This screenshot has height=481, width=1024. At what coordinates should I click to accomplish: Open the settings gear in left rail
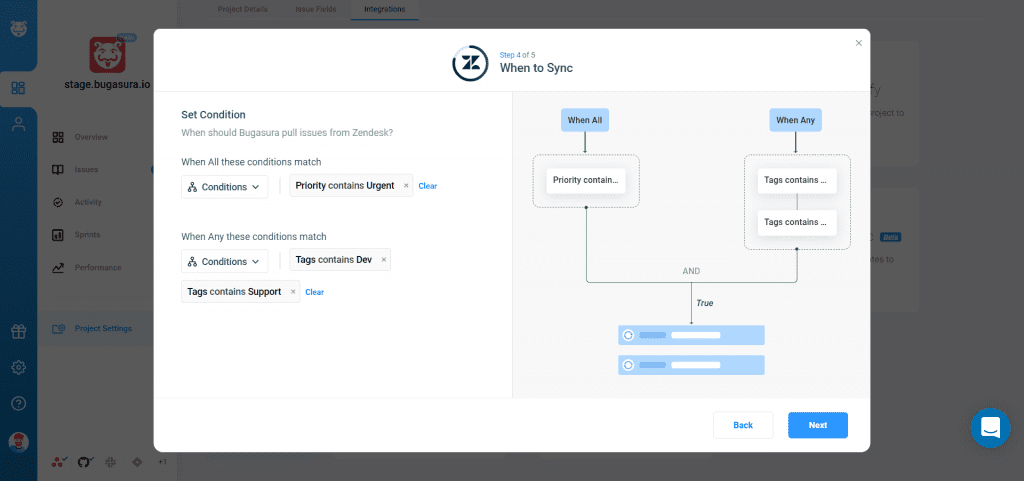pyautogui.click(x=18, y=367)
